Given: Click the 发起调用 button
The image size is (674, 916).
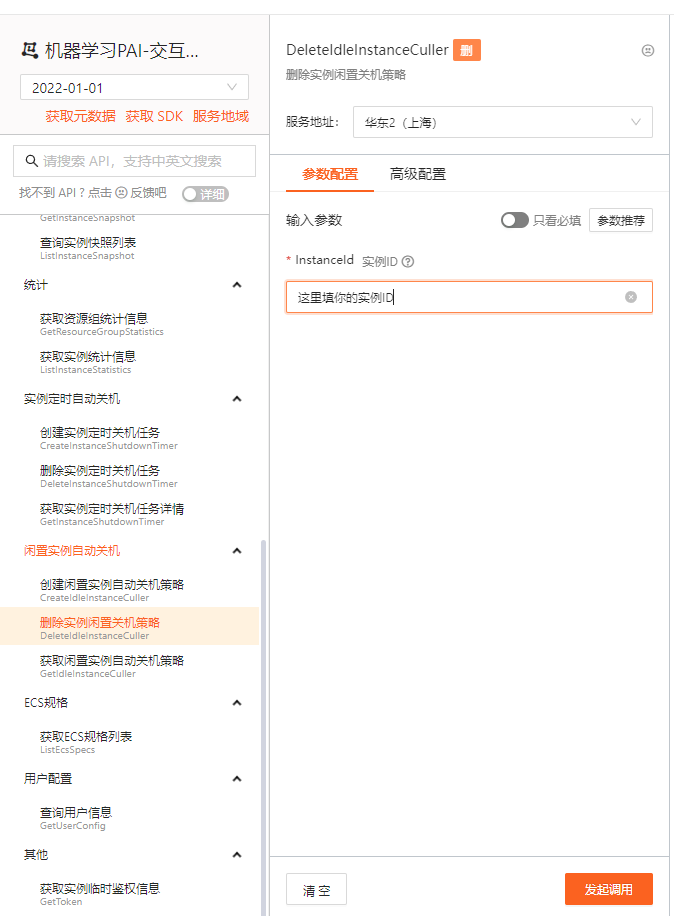Looking at the screenshot, I should (x=608, y=889).
